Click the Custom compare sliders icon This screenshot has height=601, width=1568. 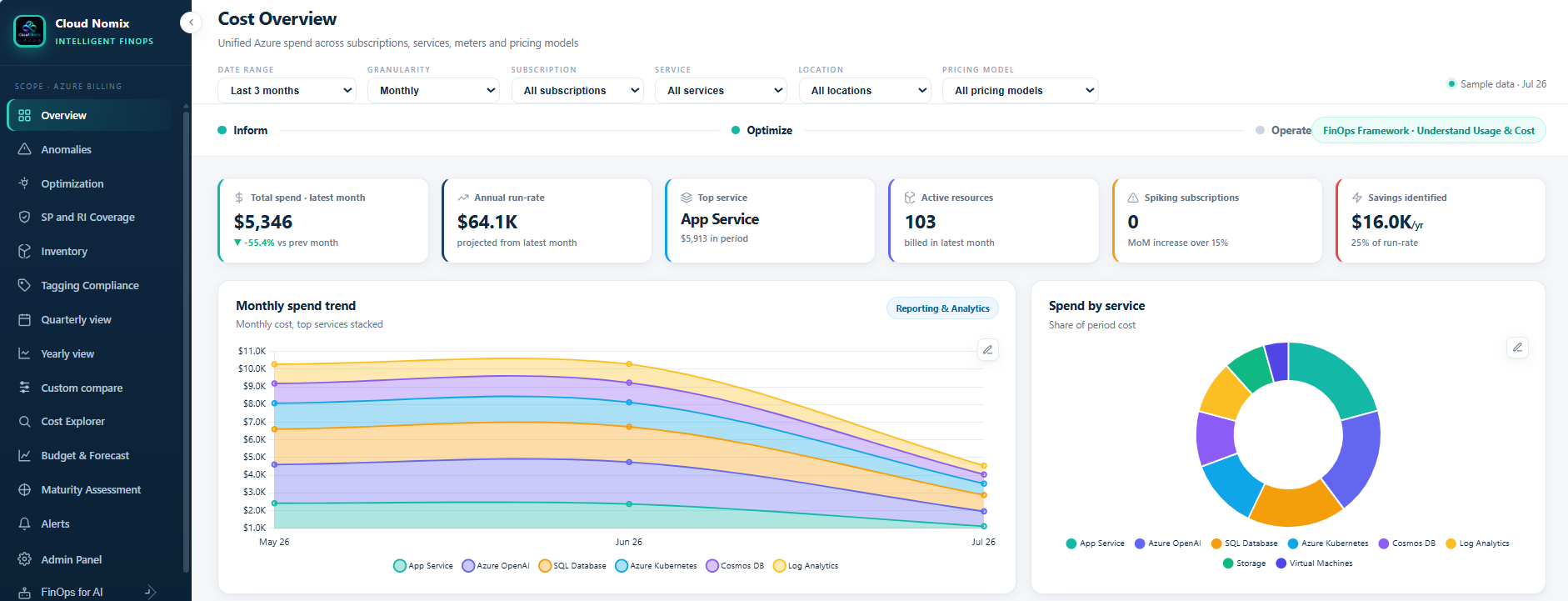point(24,388)
